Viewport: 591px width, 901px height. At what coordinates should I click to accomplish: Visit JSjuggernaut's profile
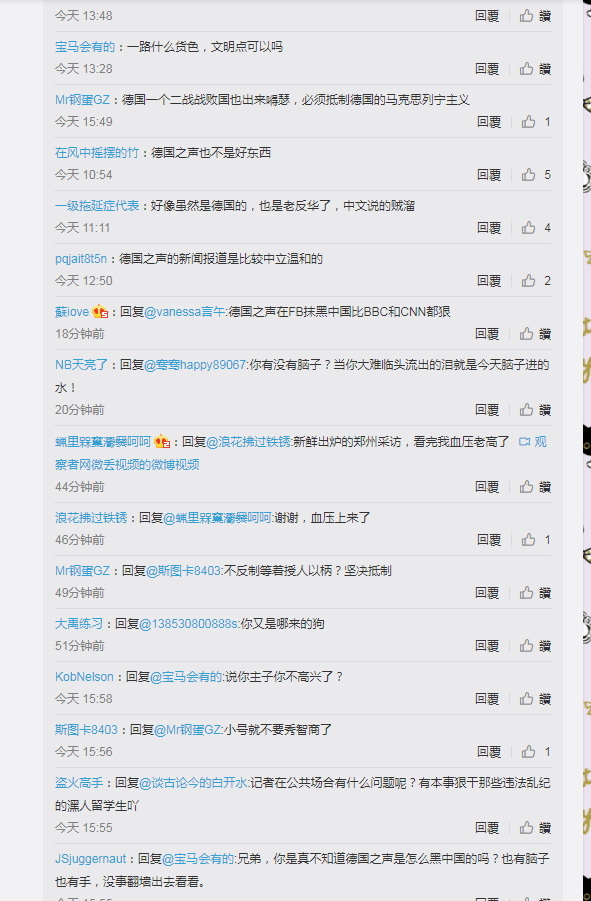tap(91, 859)
